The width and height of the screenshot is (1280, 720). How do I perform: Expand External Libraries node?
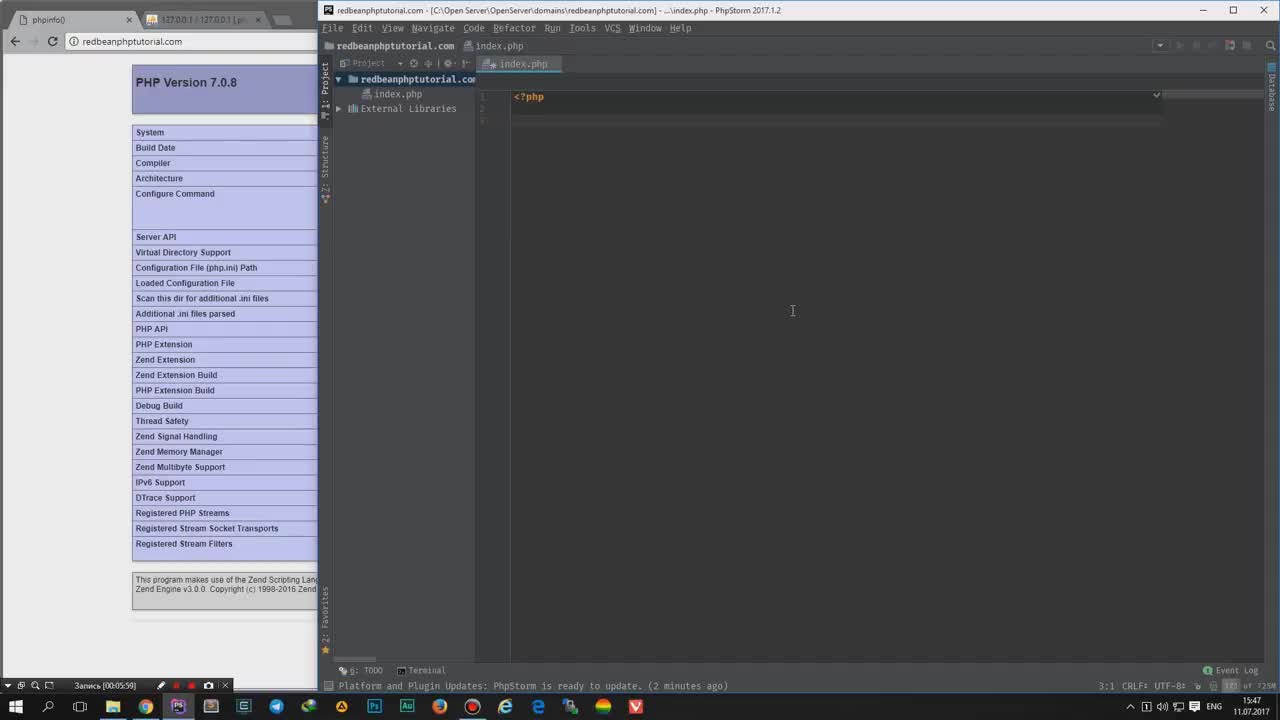click(339, 109)
